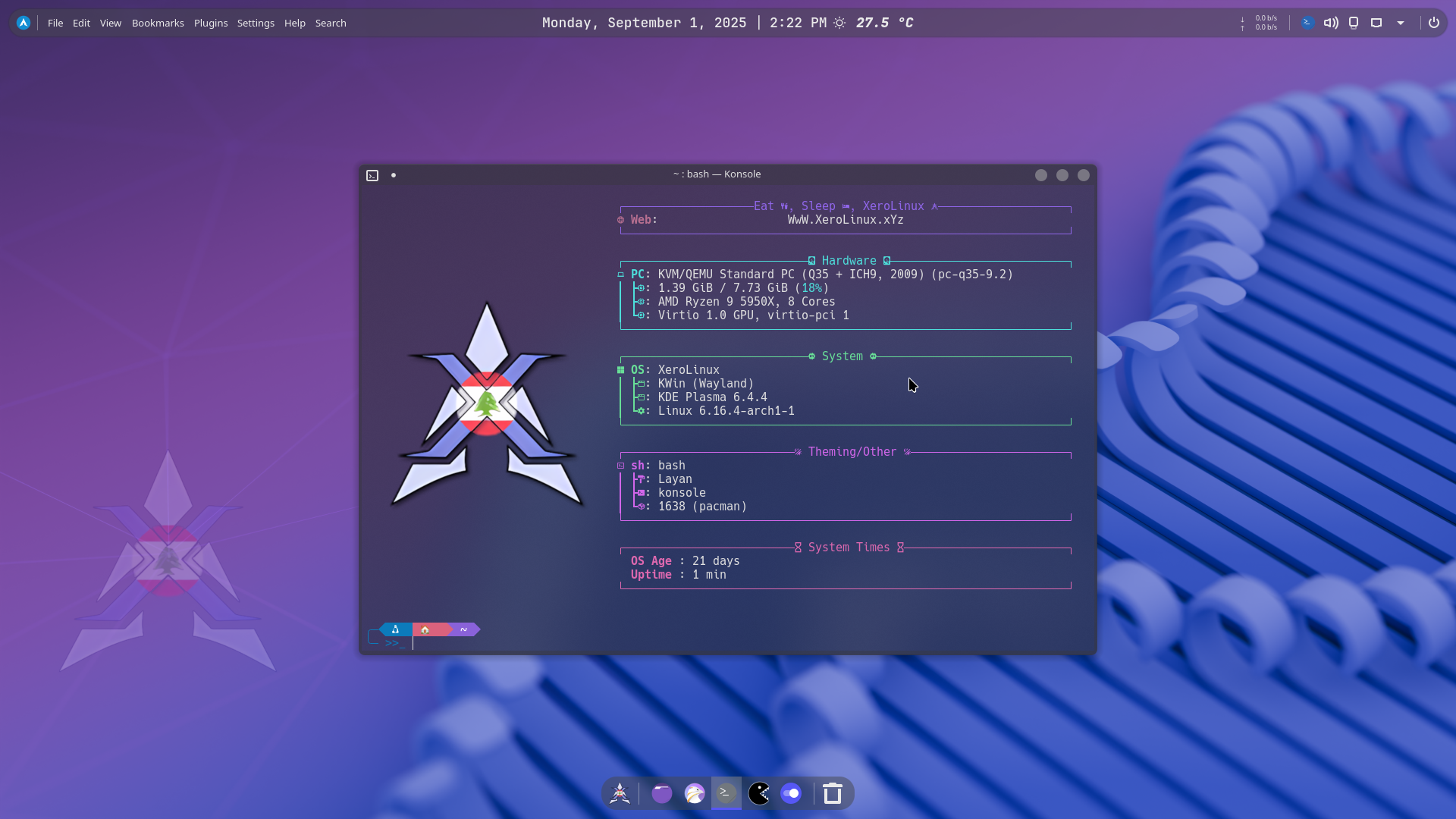This screenshot has width=1456, height=819.
Task: Open the Plugins menu
Action: point(211,23)
